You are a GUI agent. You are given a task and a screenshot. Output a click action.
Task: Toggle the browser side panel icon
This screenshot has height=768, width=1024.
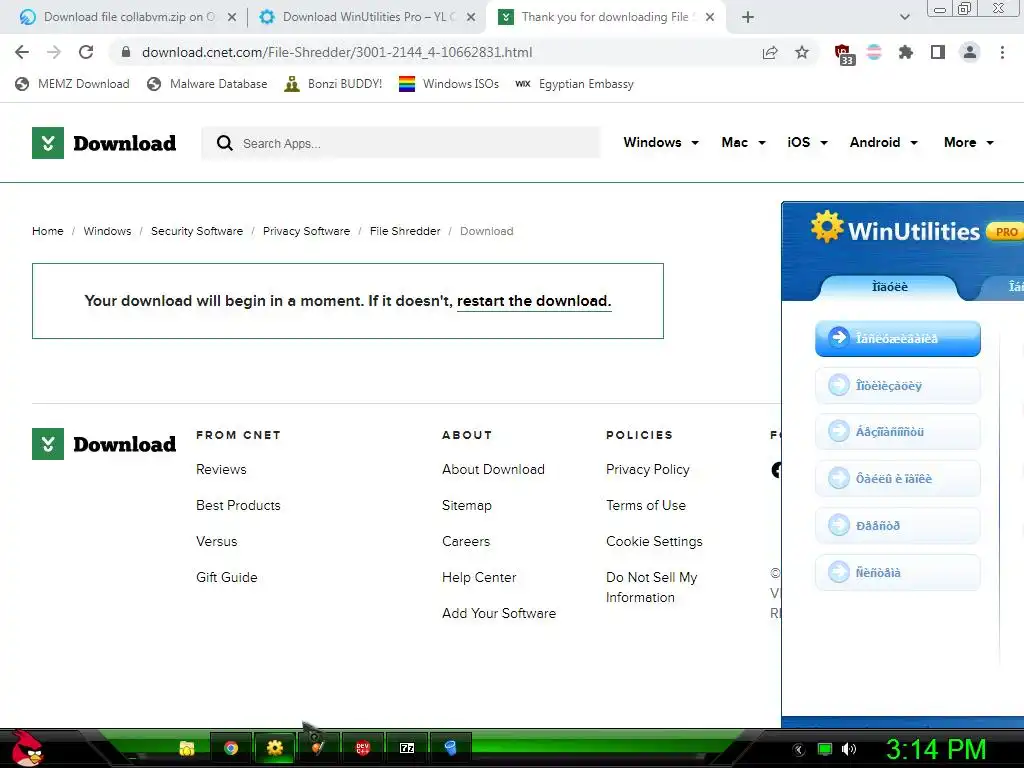[x=938, y=52]
